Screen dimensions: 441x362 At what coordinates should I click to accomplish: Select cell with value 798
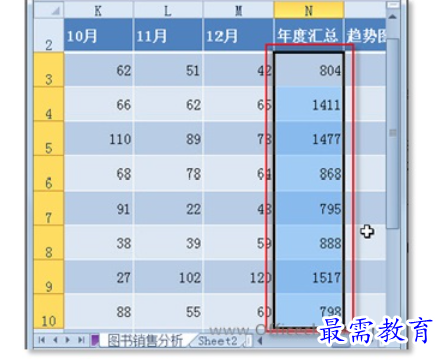point(309,311)
